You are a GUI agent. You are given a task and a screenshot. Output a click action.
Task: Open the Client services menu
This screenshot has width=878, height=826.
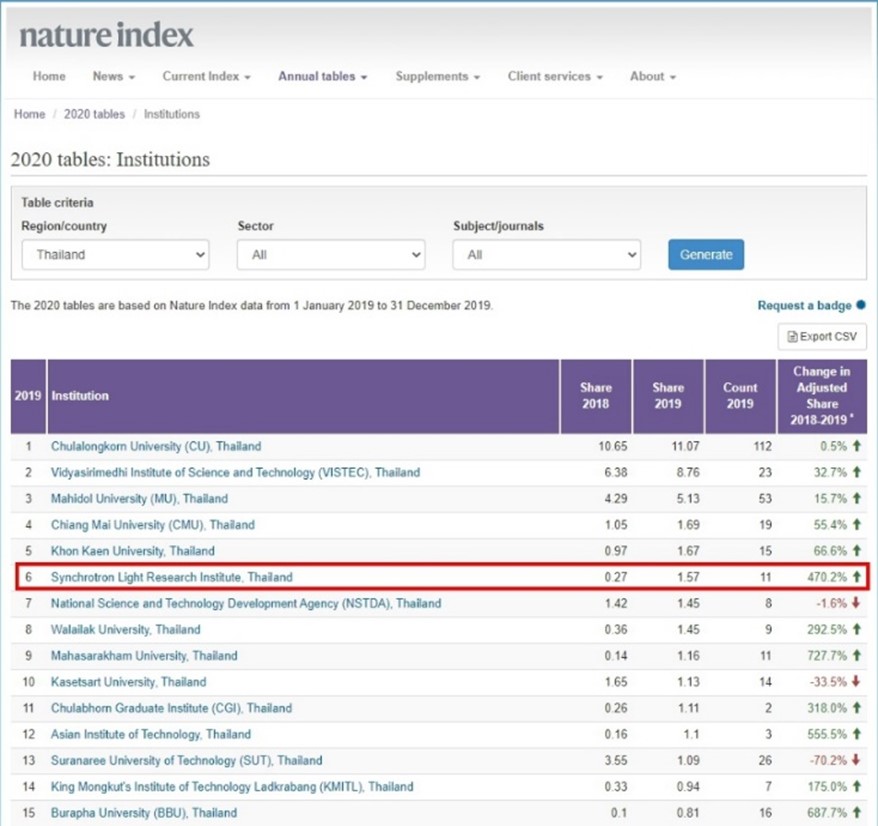555,77
